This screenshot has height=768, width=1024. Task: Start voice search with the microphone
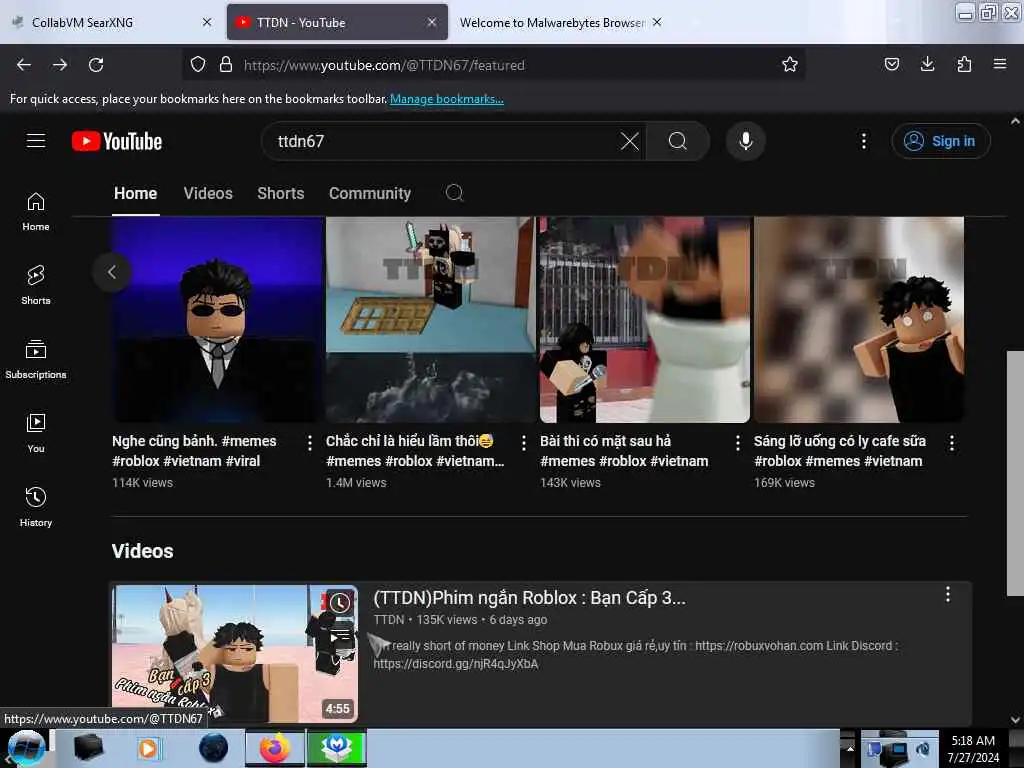[x=746, y=141]
